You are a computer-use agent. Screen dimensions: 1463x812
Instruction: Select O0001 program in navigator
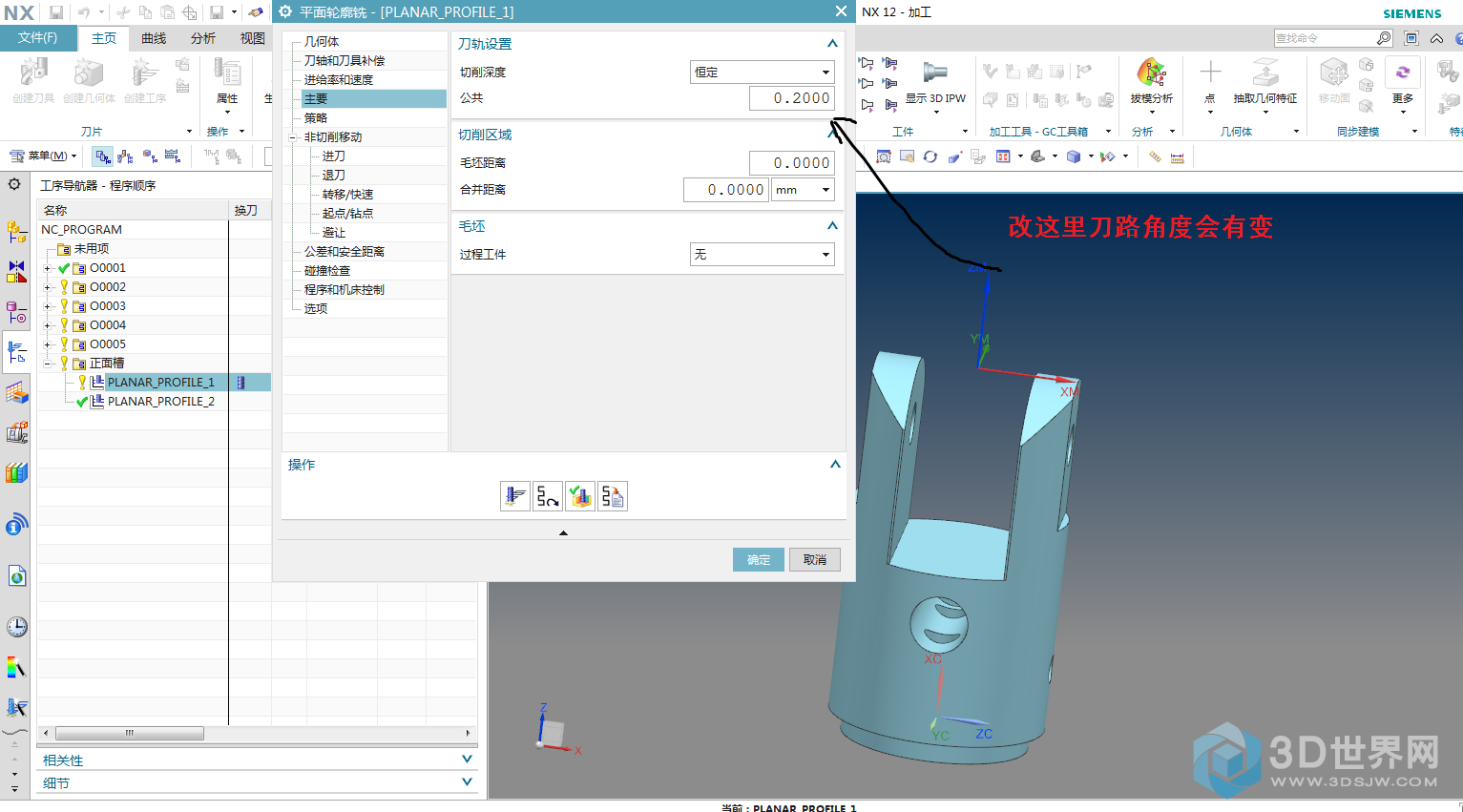(x=108, y=268)
